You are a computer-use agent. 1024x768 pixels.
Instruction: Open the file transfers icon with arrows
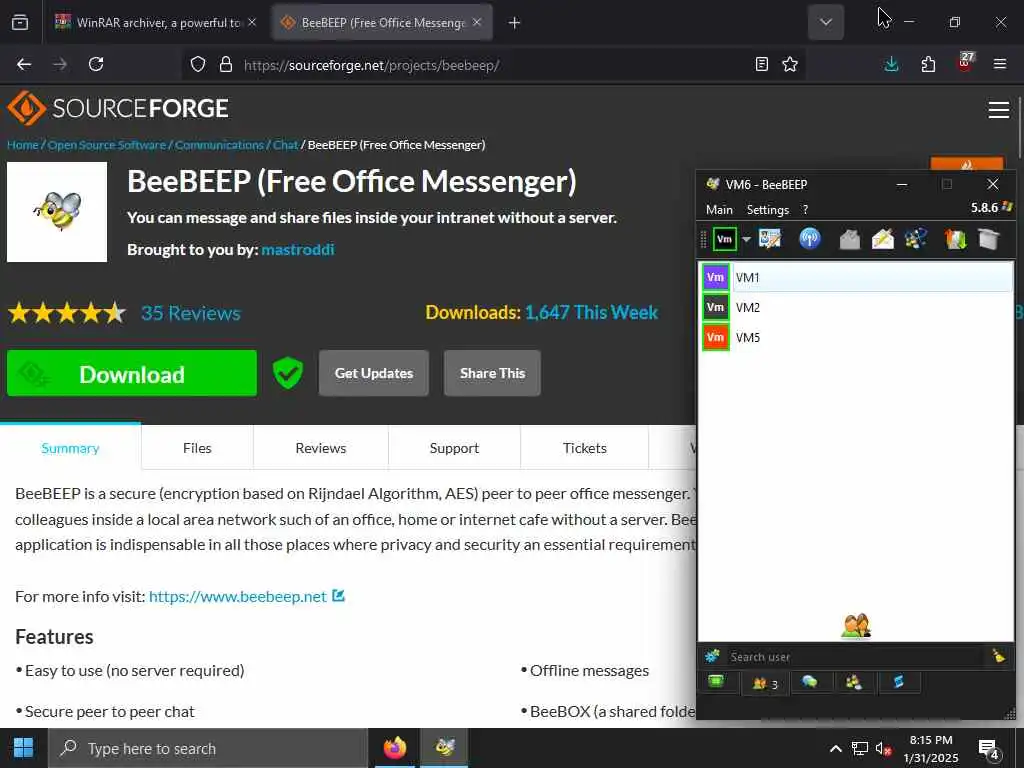tap(955, 239)
